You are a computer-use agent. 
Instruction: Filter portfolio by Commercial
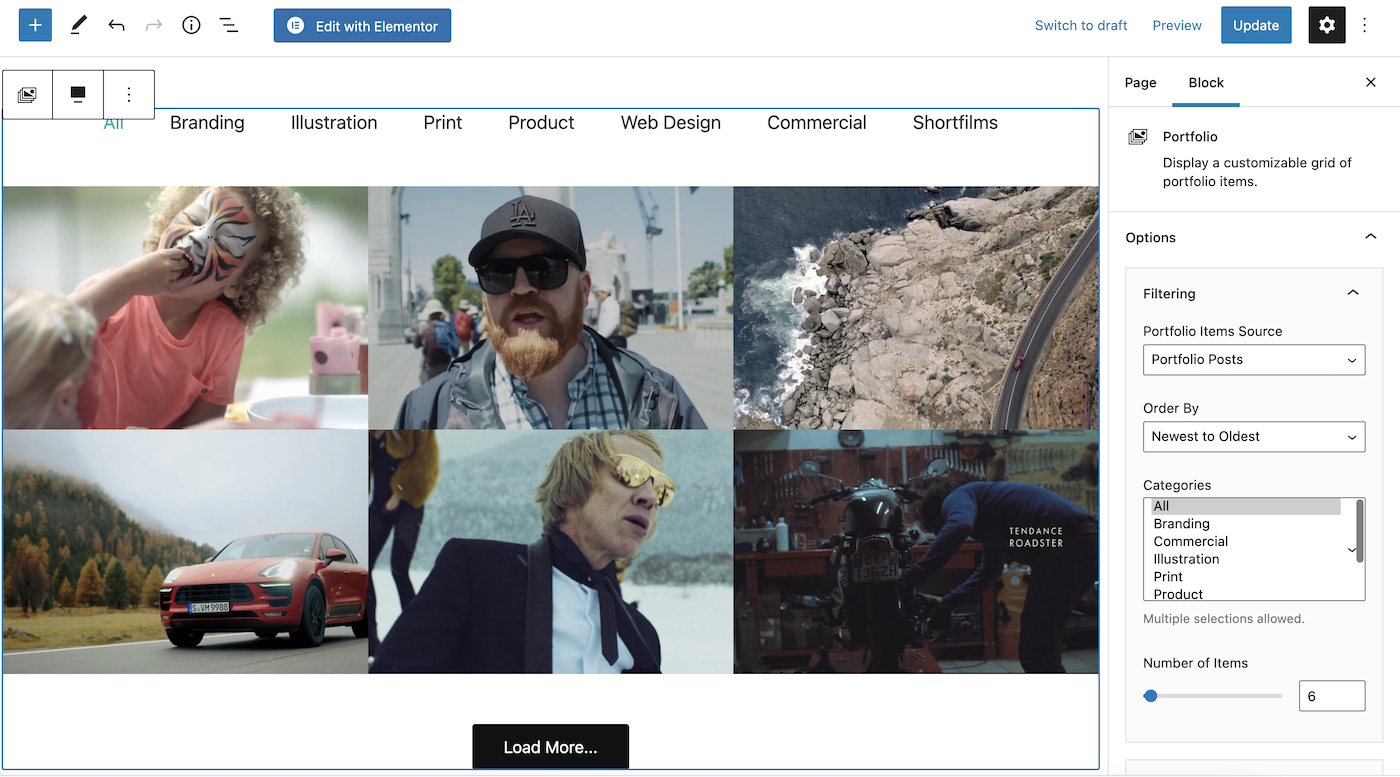coord(817,122)
